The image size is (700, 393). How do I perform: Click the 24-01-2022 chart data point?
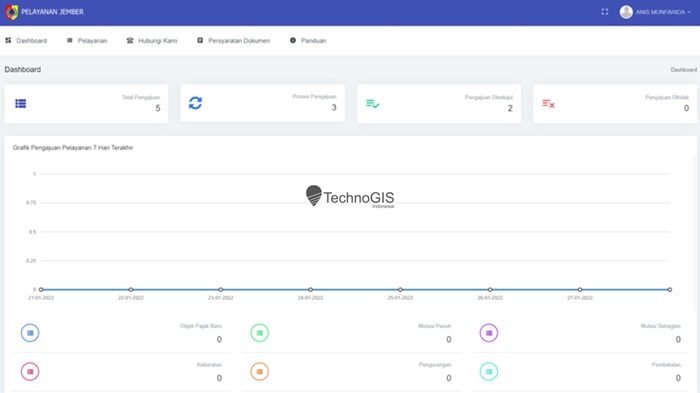coord(310,289)
